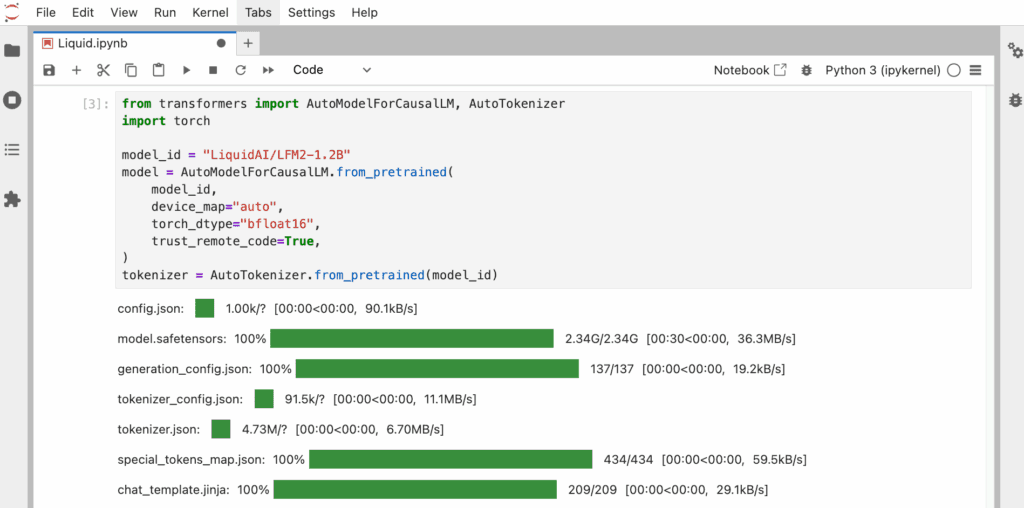
Task: Click Notebook open-in-new-window button
Action: click(750, 70)
